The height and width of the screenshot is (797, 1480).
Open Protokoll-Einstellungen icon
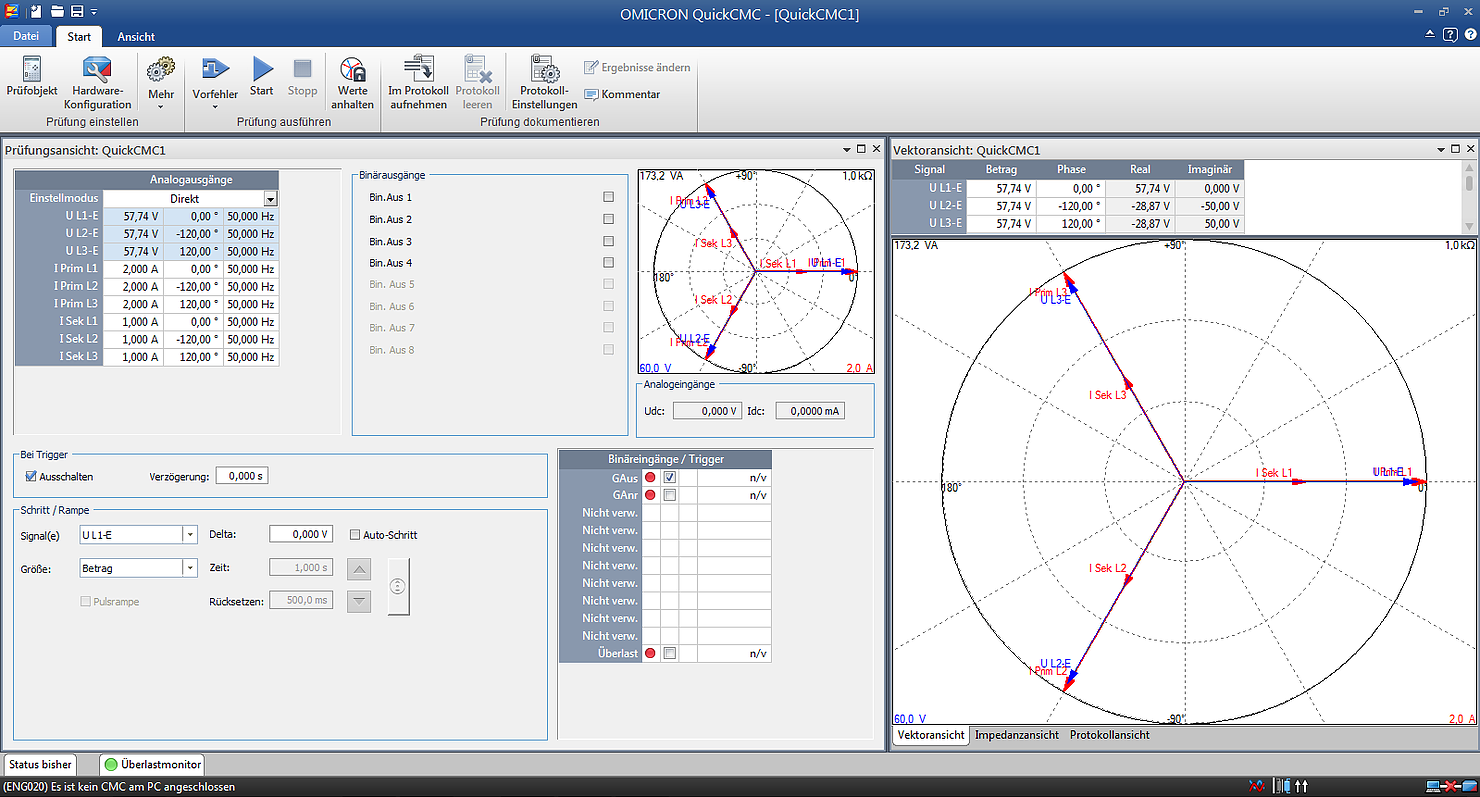tap(544, 69)
